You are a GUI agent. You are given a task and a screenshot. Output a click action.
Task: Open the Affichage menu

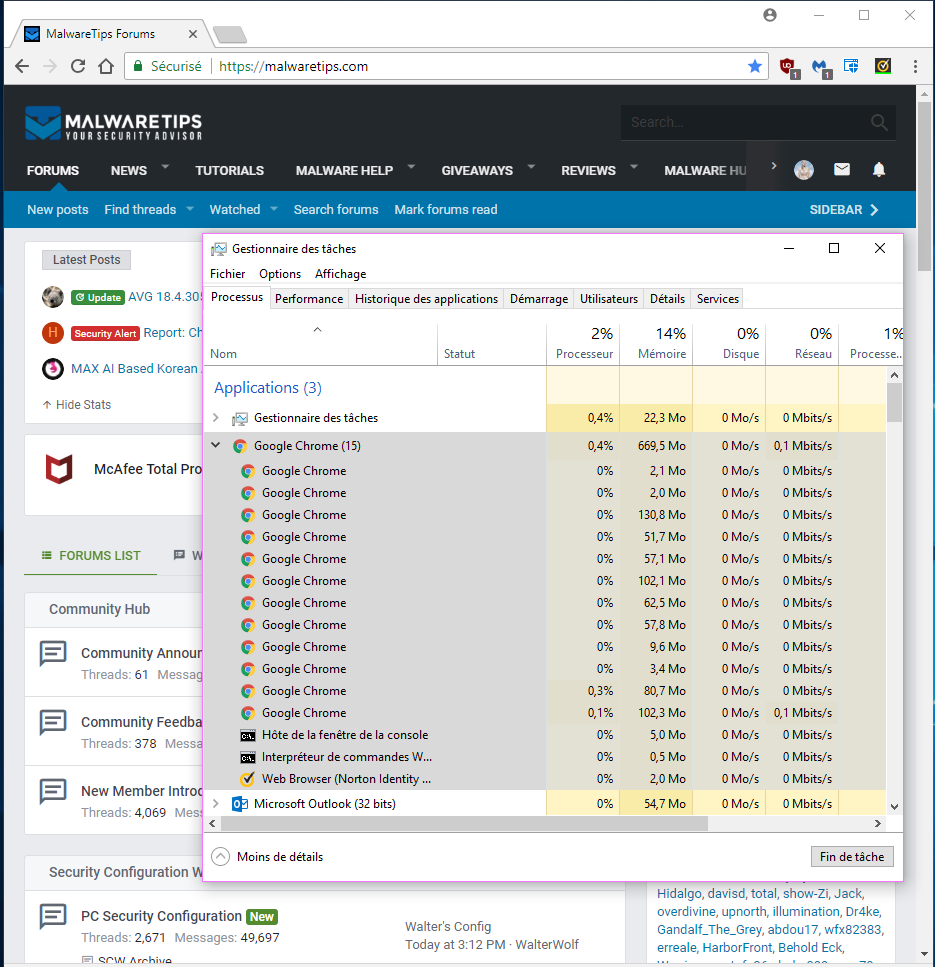pyautogui.click(x=340, y=274)
